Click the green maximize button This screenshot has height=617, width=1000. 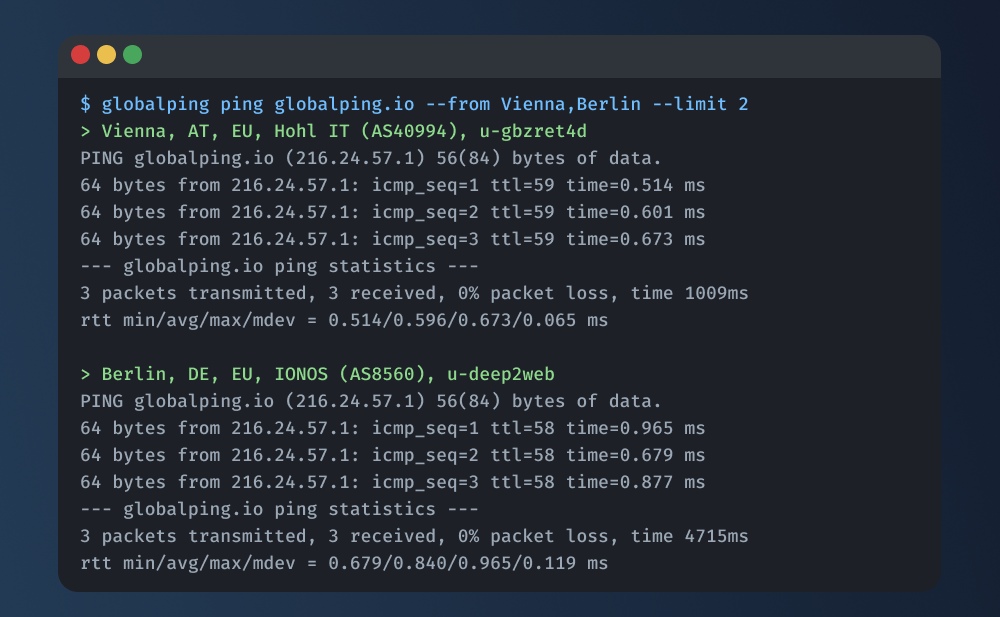point(130,55)
